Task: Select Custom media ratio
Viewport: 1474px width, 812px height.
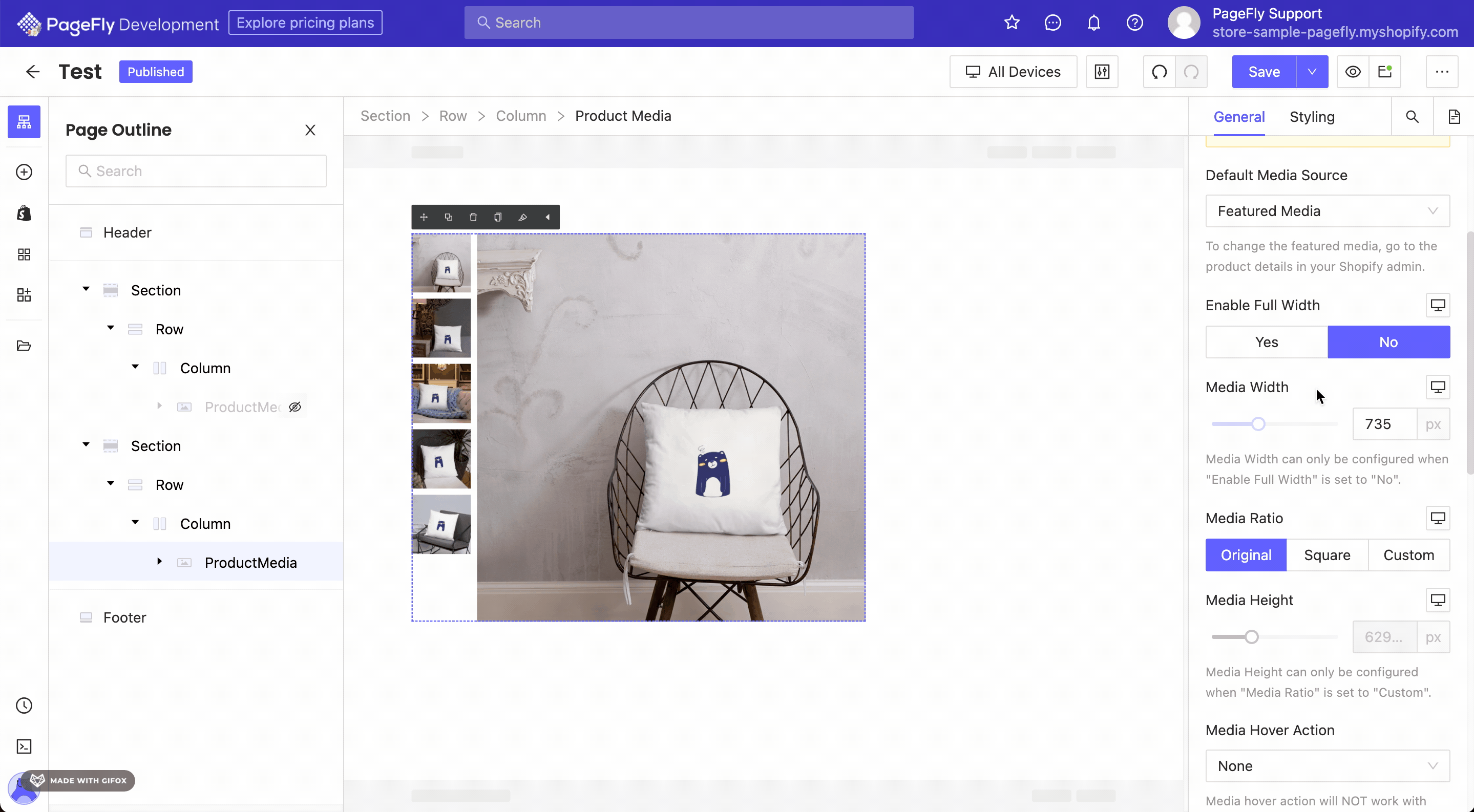Action: click(1409, 554)
